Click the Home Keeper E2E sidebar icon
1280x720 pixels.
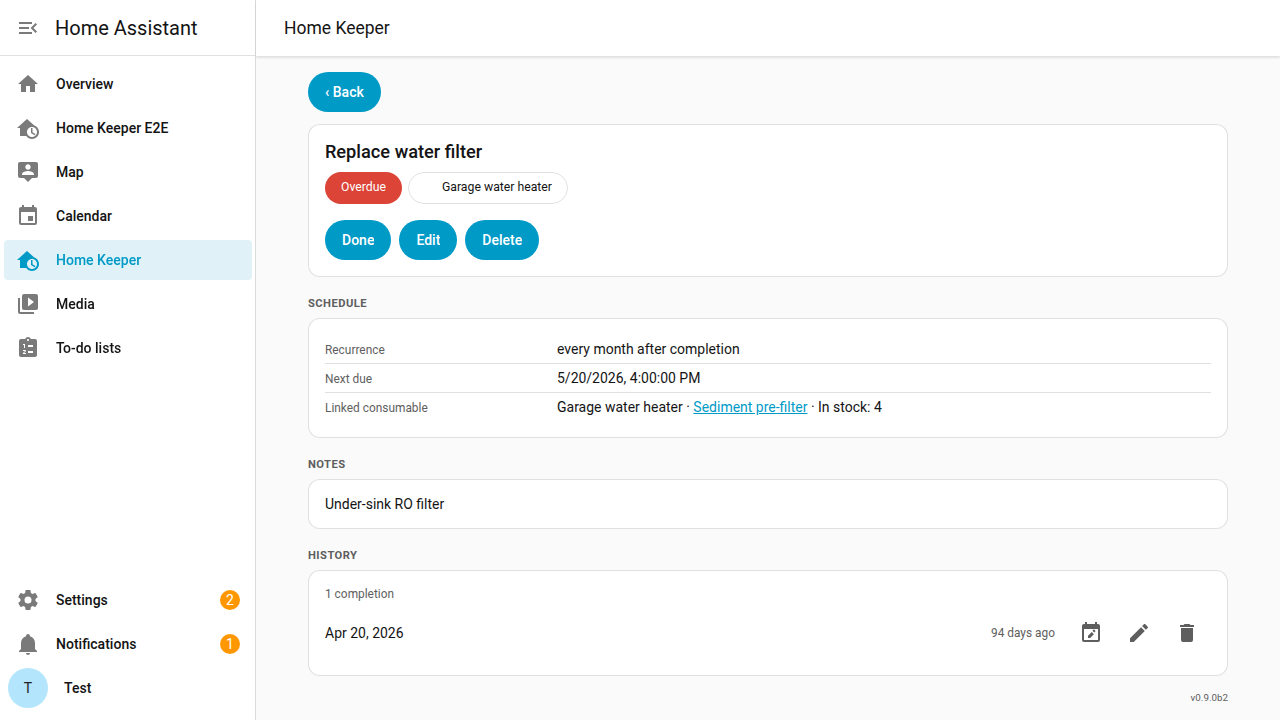28,128
